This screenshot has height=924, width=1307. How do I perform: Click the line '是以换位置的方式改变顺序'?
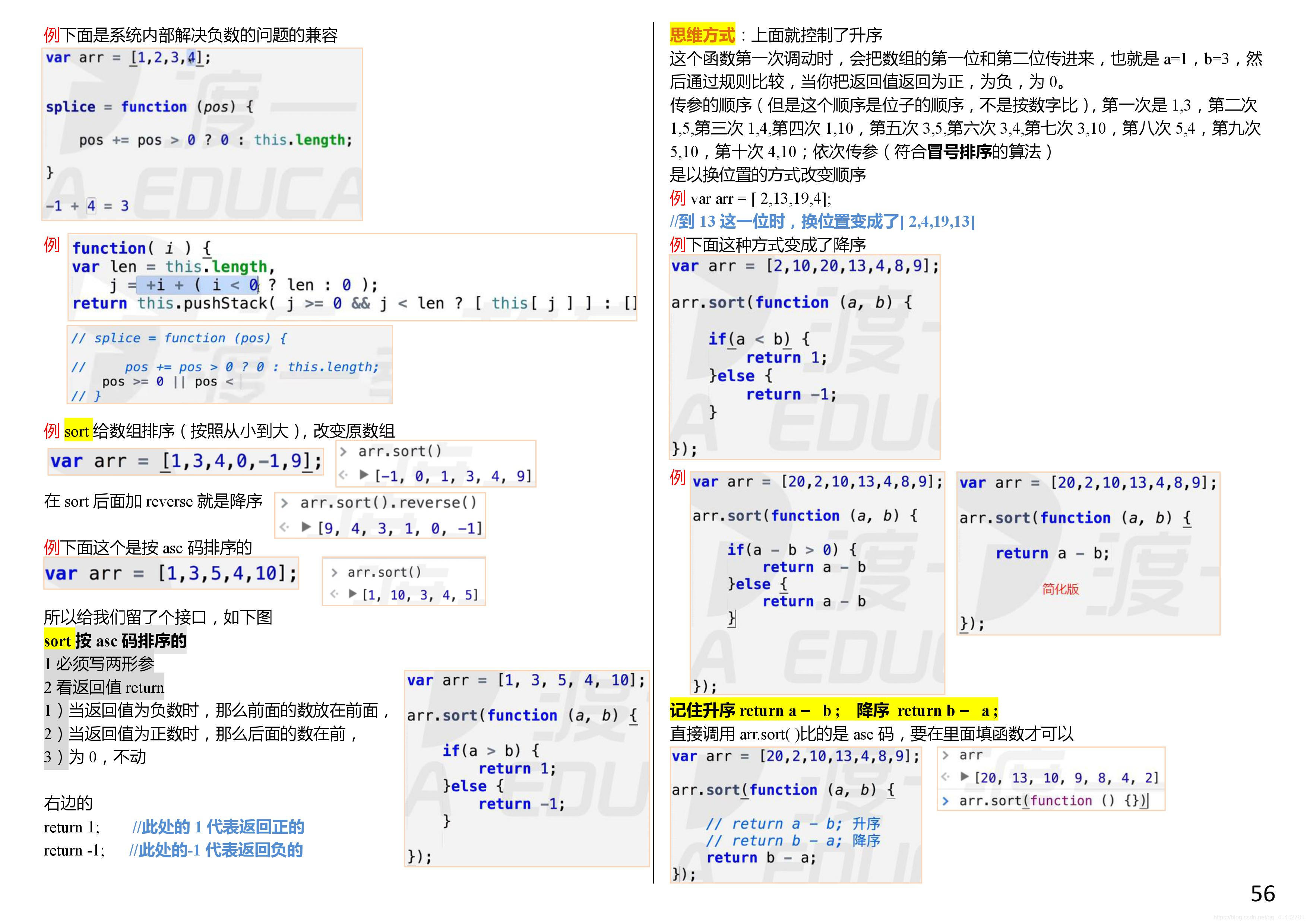point(768,175)
